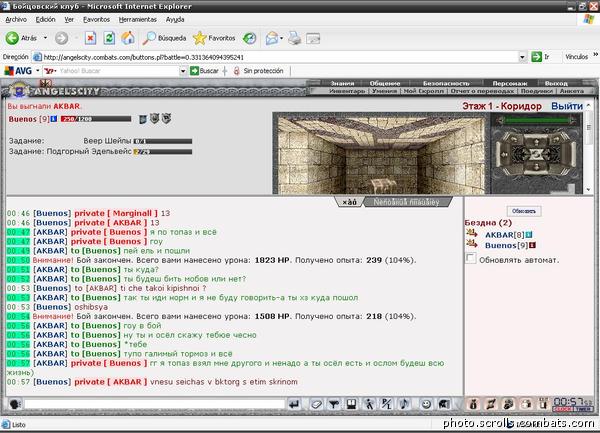Screen dimensions: 600x433
Task: Click the red X Stop icon
Action: tap(90, 38)
